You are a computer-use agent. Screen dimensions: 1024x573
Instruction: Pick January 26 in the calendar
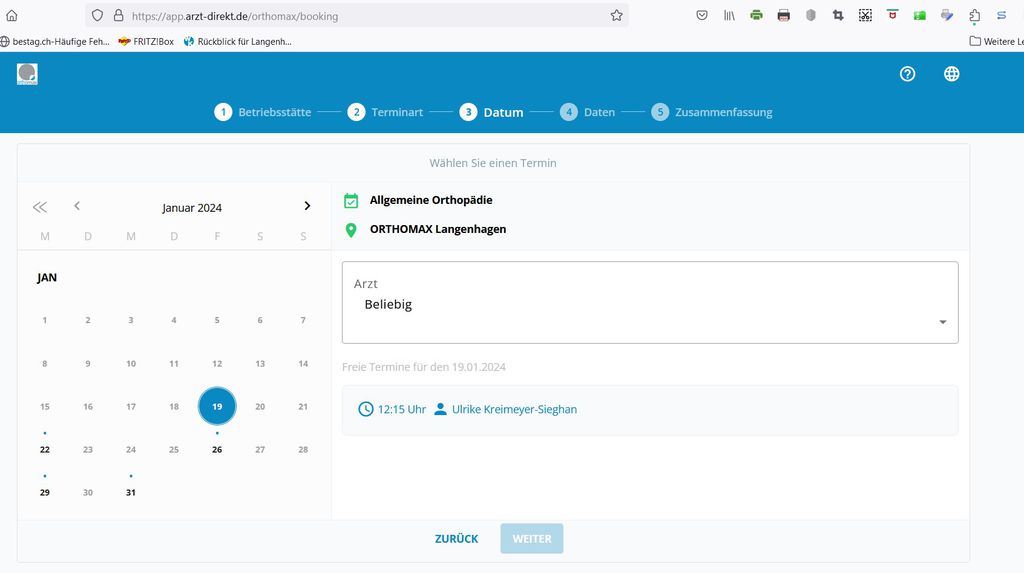pos(217,449)
